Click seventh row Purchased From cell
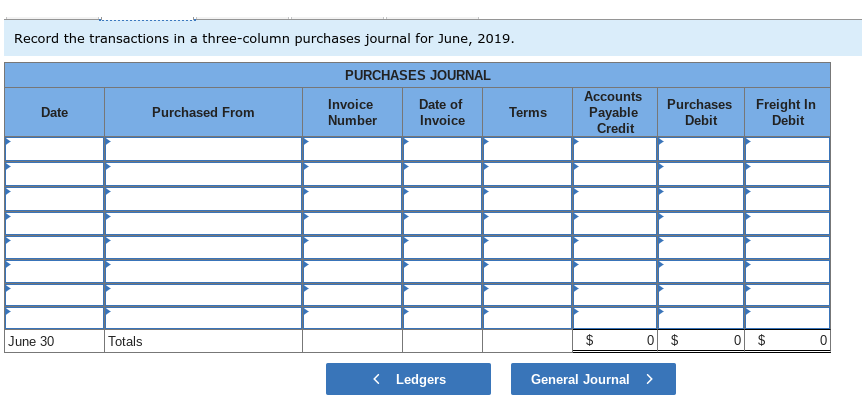 coord(203,295)
